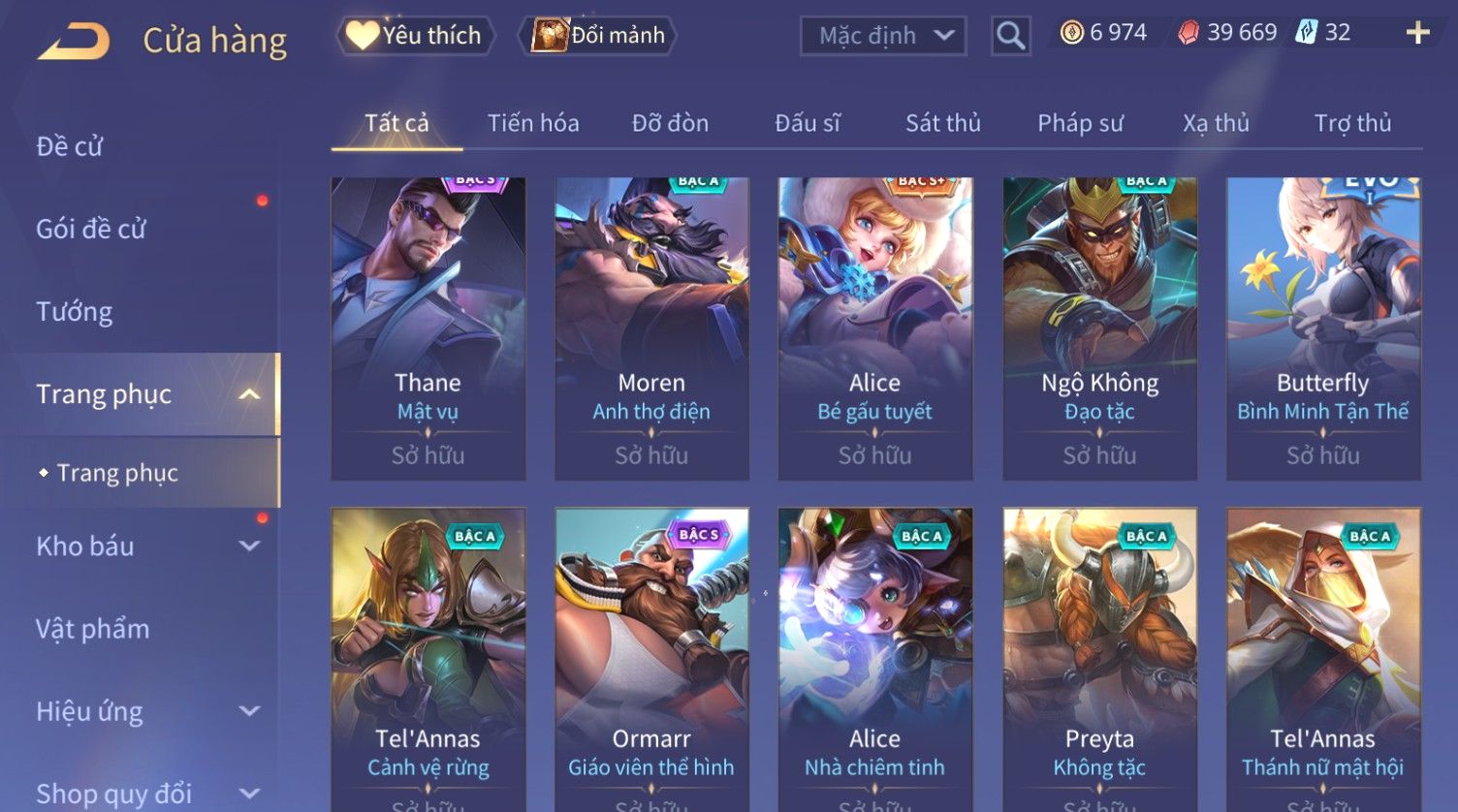The image size is (1458, 812).
Task: Open search with the magnifier icon
Action: 1010,36
